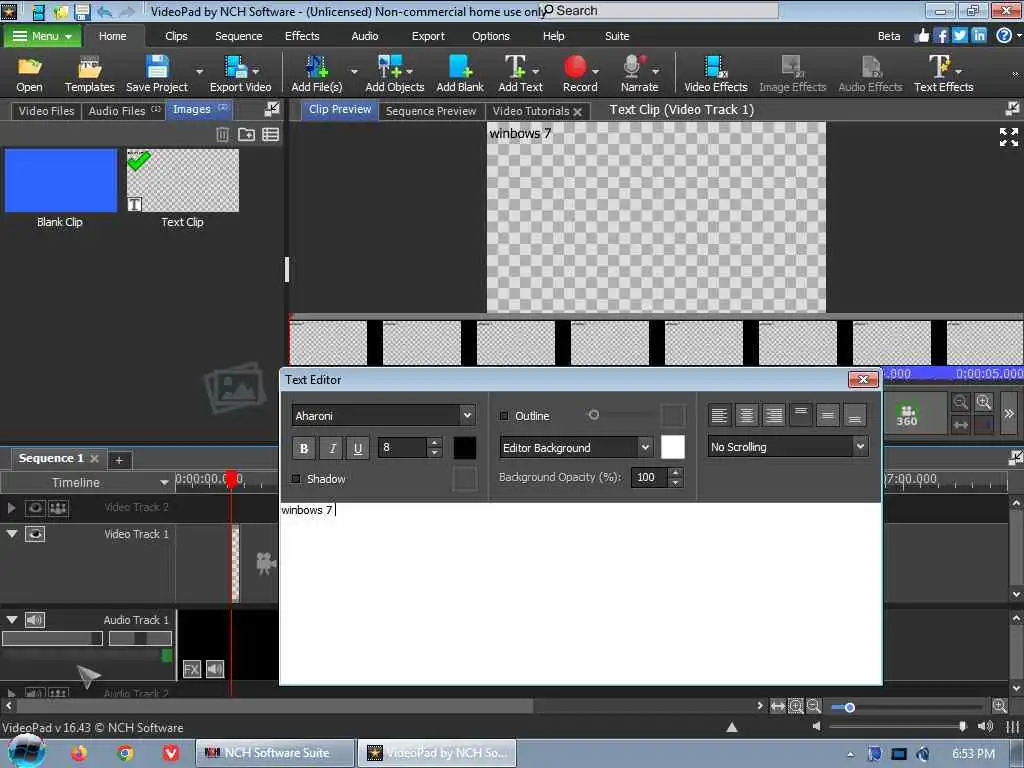Screen dimensions: 1024x768
Task: Increase the font size stepper
Action: pos(435,442)
